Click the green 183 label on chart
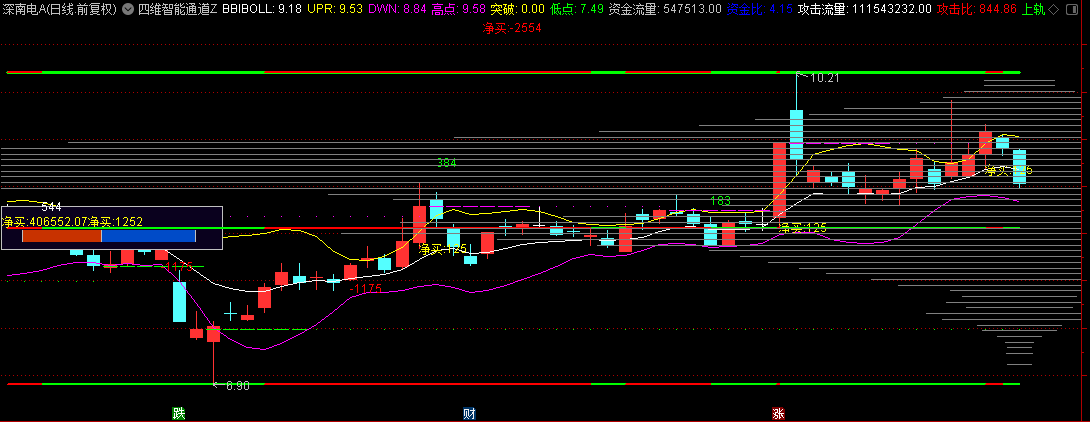The image size is (1090, 422). (x=720, y=201)
